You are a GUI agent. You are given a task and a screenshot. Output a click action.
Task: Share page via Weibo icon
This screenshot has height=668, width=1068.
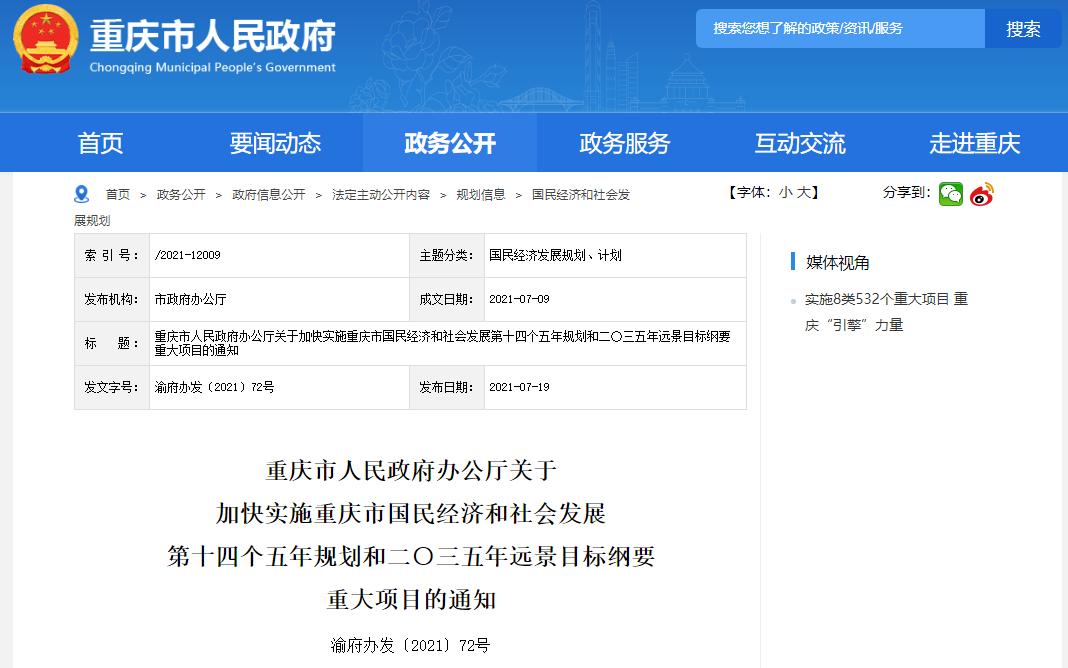(x=982, y=194)
